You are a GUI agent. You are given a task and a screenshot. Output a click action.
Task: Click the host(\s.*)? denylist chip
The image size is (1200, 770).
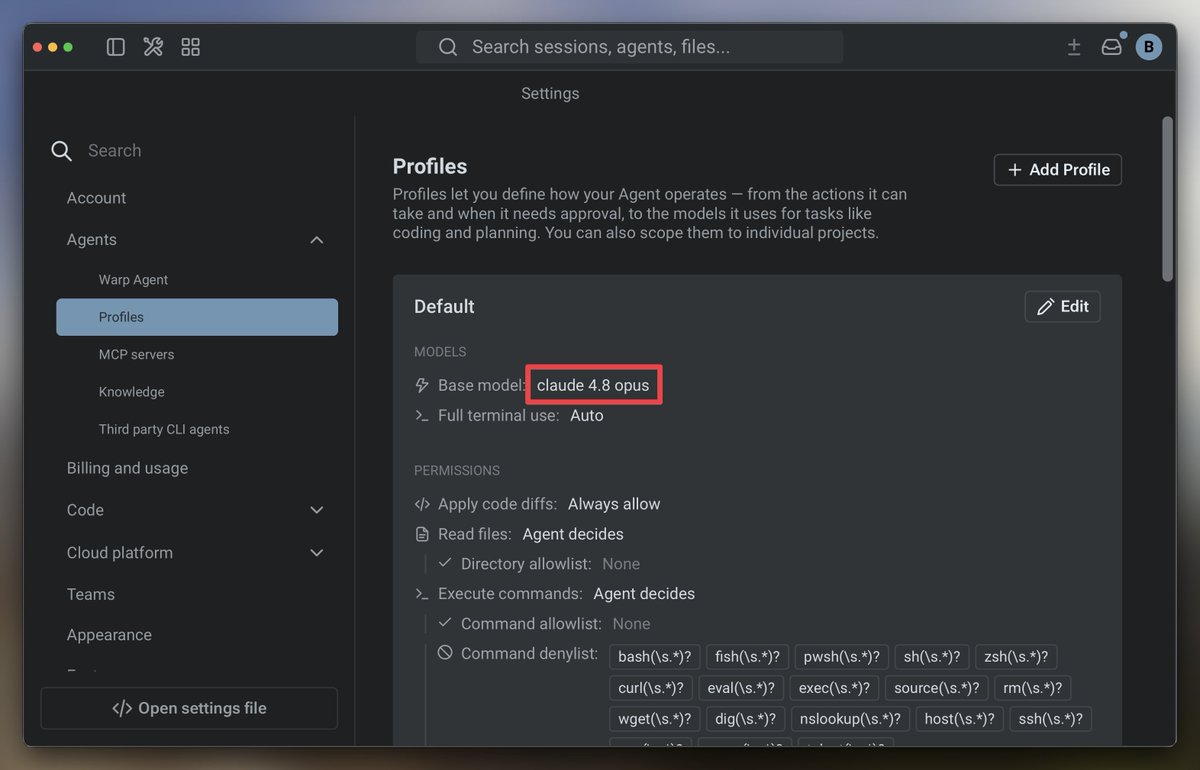point(960,719)
